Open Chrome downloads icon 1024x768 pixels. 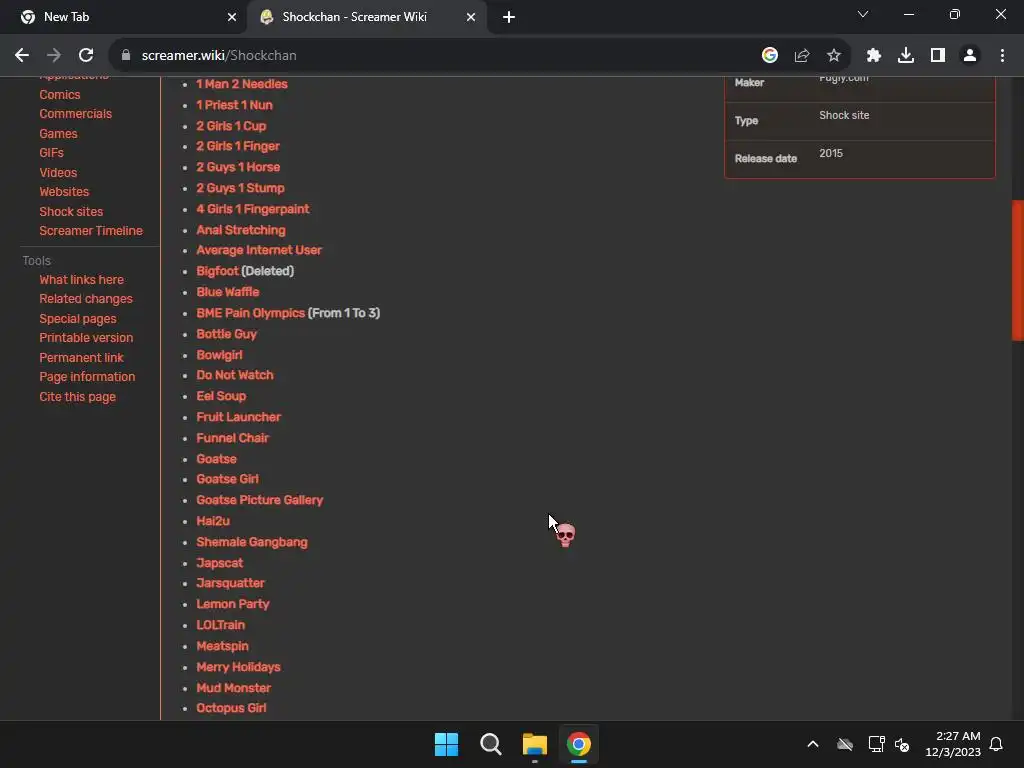pyautogui.click(x=906, y=56)
